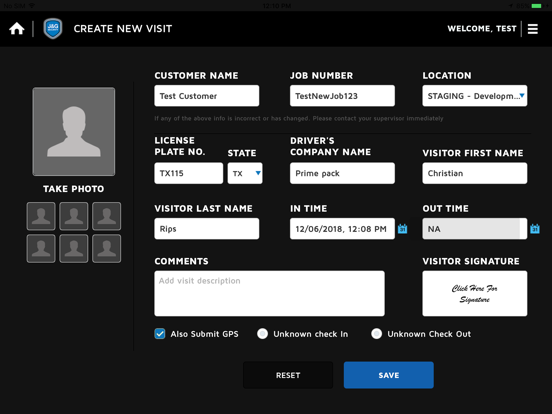Image resolution: width=552 pixels, height=414 pixels.
Task: Toggle the Also Submit GPS checkbox
Action: (160, 334)
